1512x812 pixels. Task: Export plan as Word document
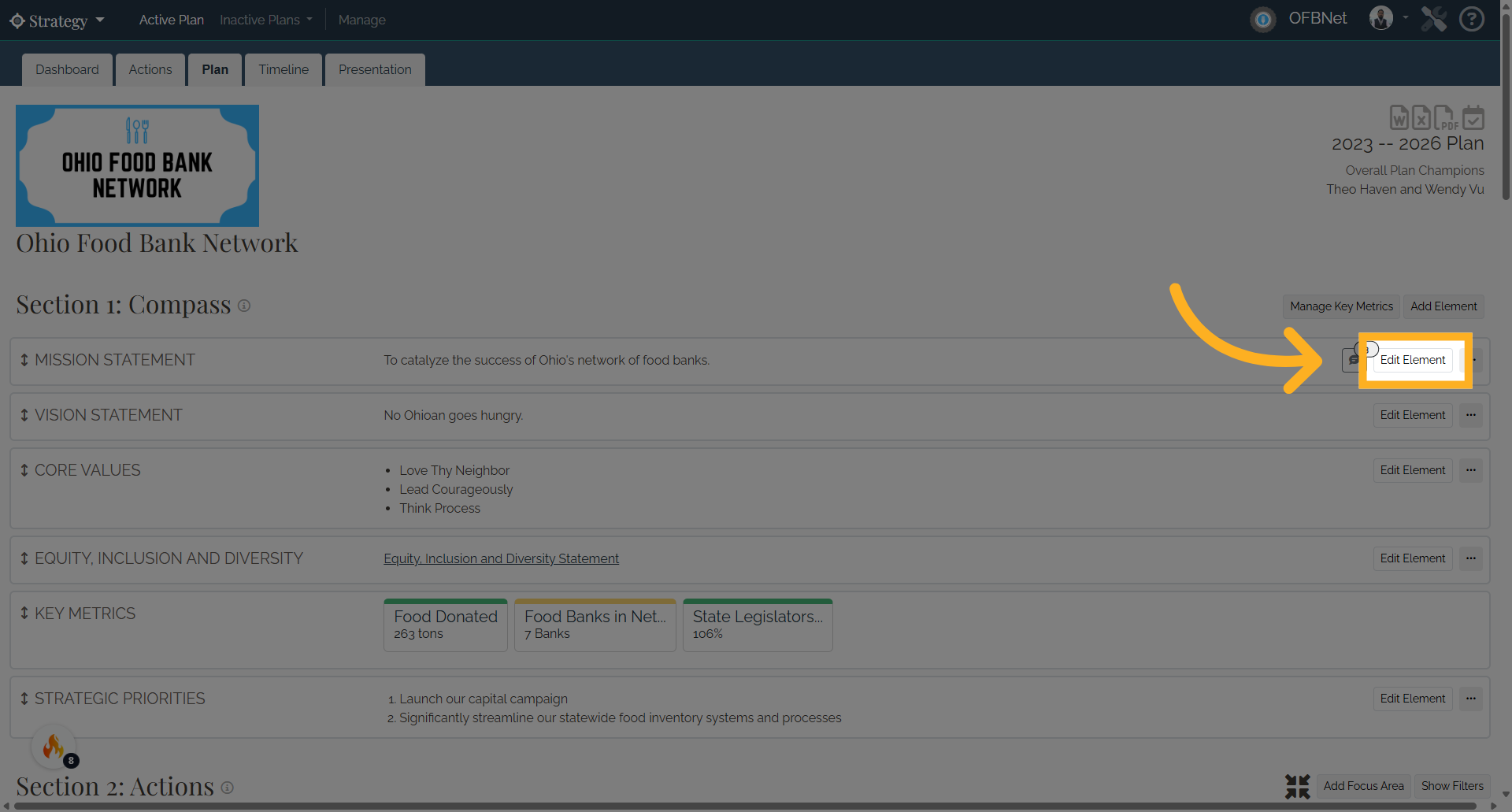(1399, 117)
